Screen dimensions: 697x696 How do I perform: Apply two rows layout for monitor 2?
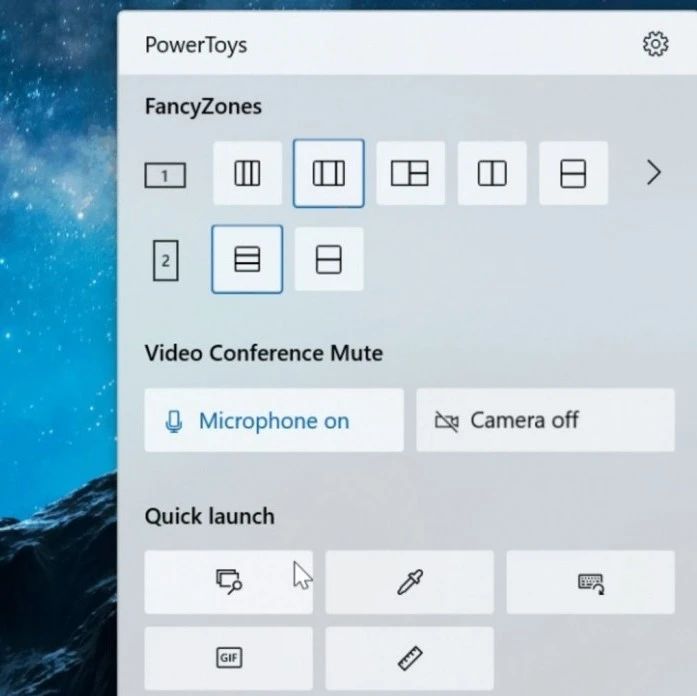pyautogui.click(x=328, y=259)
